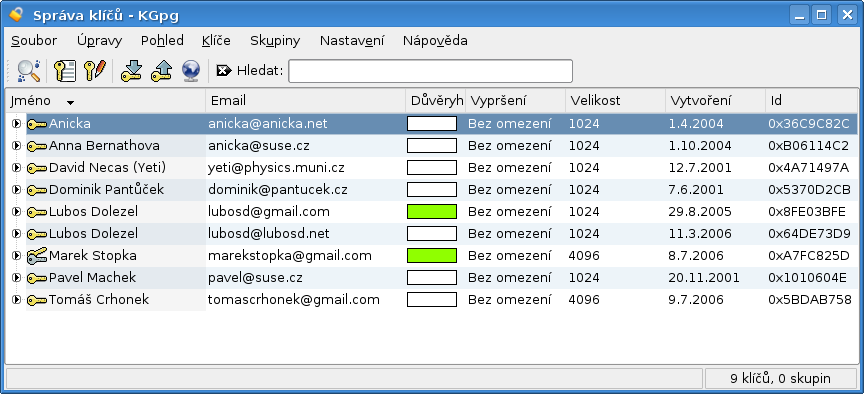Open the Nápověda menu
The width and height of the screenshot is (864, 394).
[435, 41]
